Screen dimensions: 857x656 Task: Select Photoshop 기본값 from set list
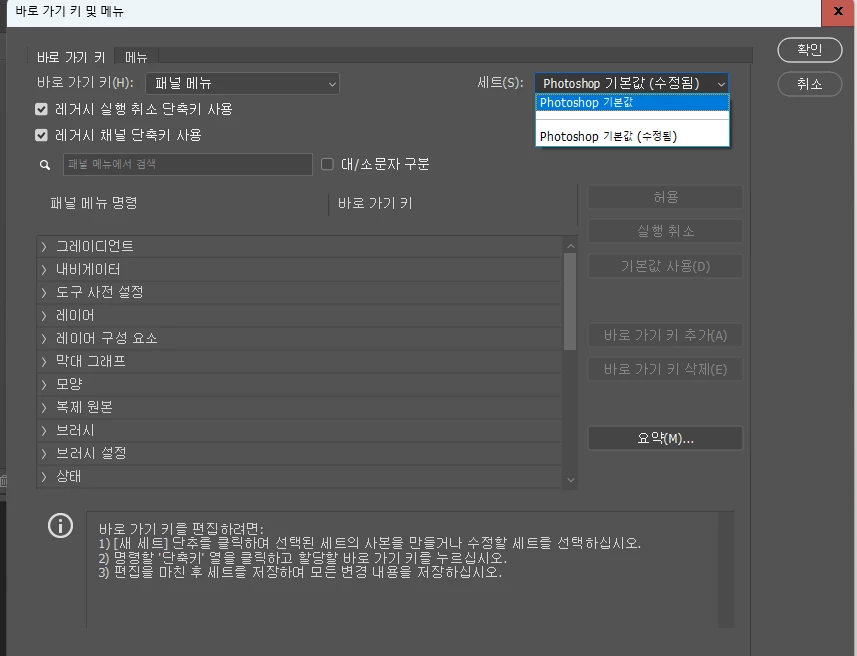coord(632,103)
